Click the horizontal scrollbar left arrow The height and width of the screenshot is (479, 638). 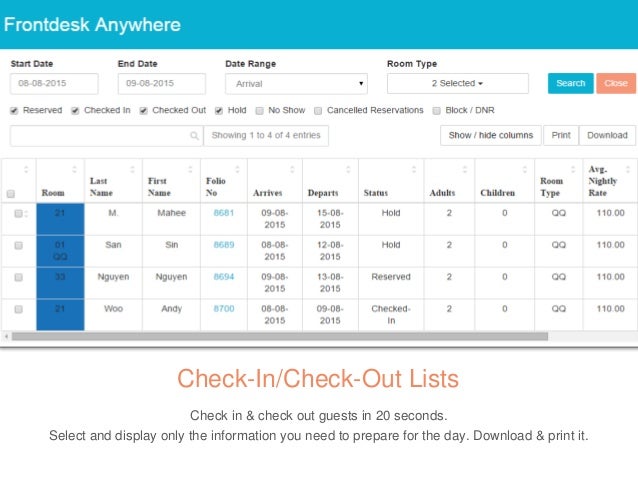tap(6, 336)
